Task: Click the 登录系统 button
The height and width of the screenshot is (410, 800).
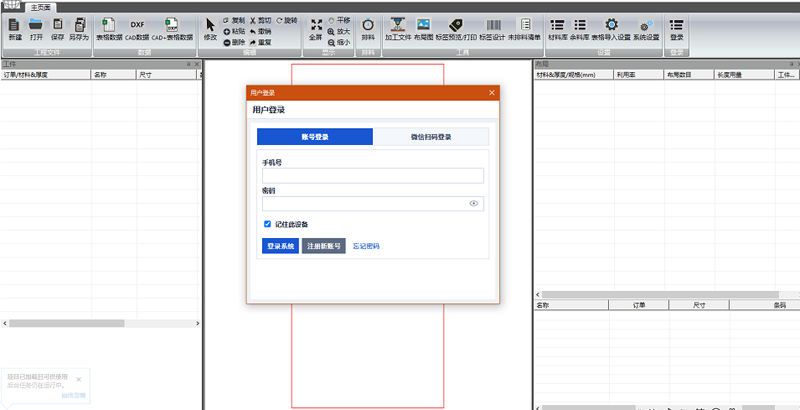Action: click(281, 246)
